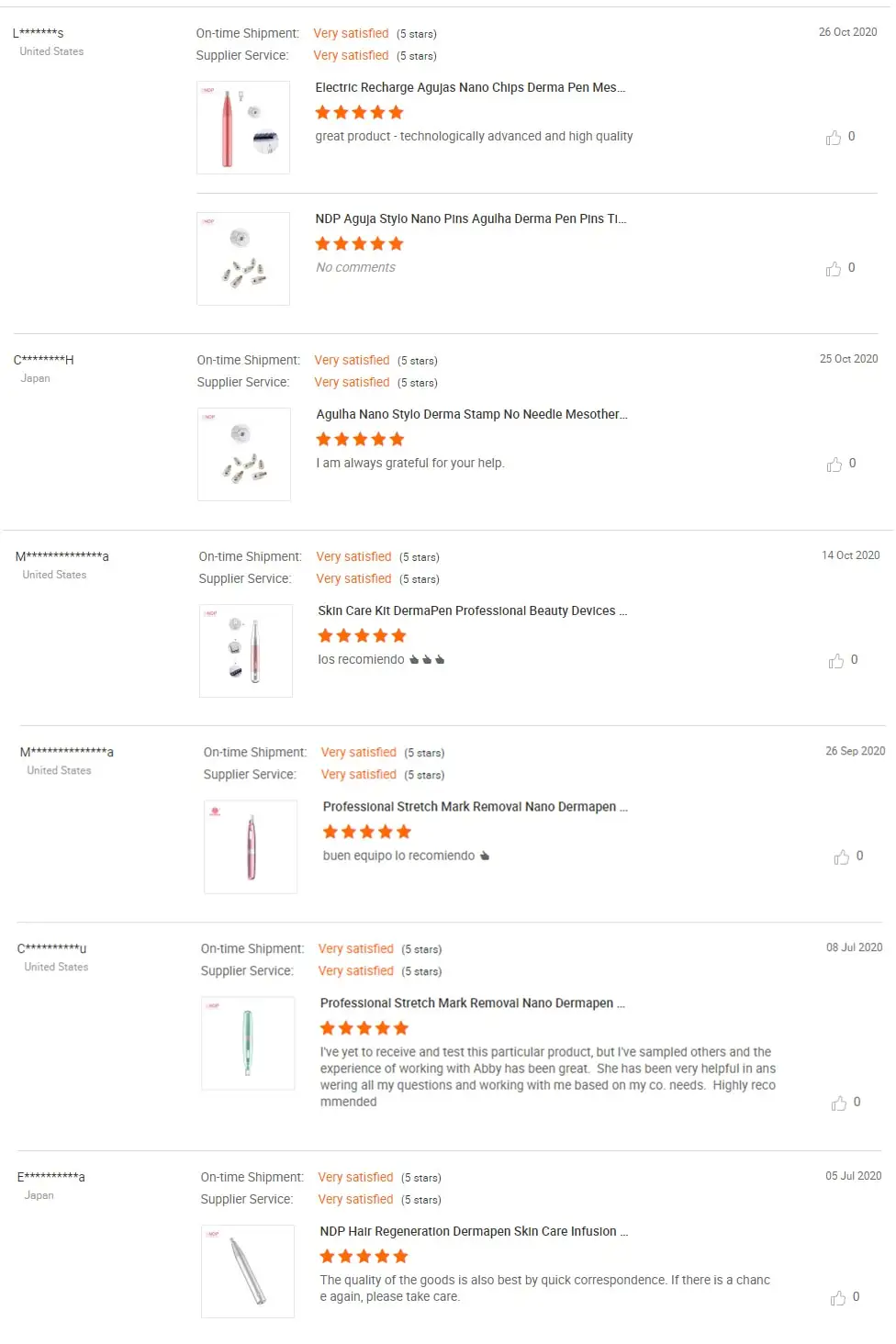Like the review mentioning Abby
This screenshot has height=1344, width=896.
839,1103
